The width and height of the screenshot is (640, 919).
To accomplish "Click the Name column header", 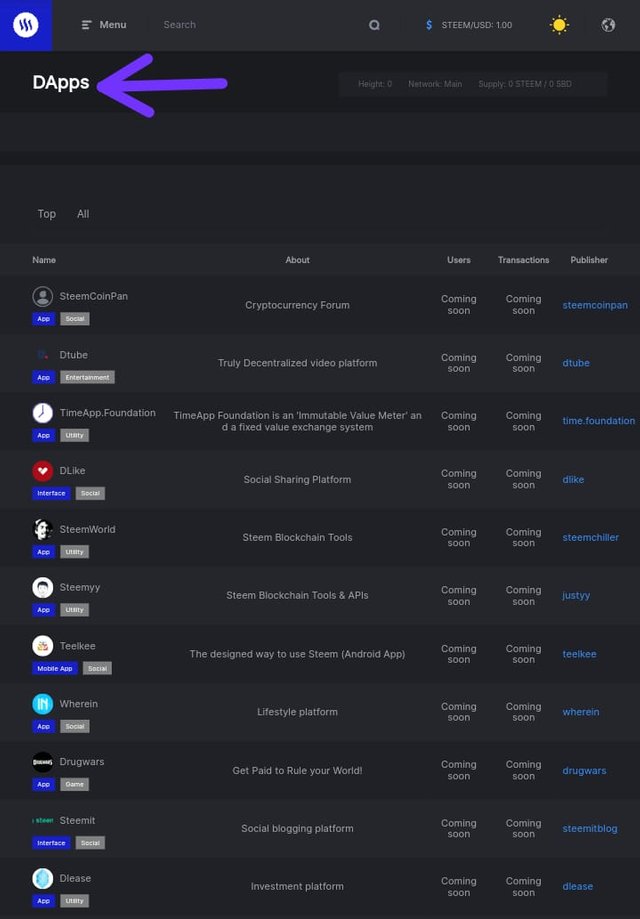I will click(x=44, y=260).
